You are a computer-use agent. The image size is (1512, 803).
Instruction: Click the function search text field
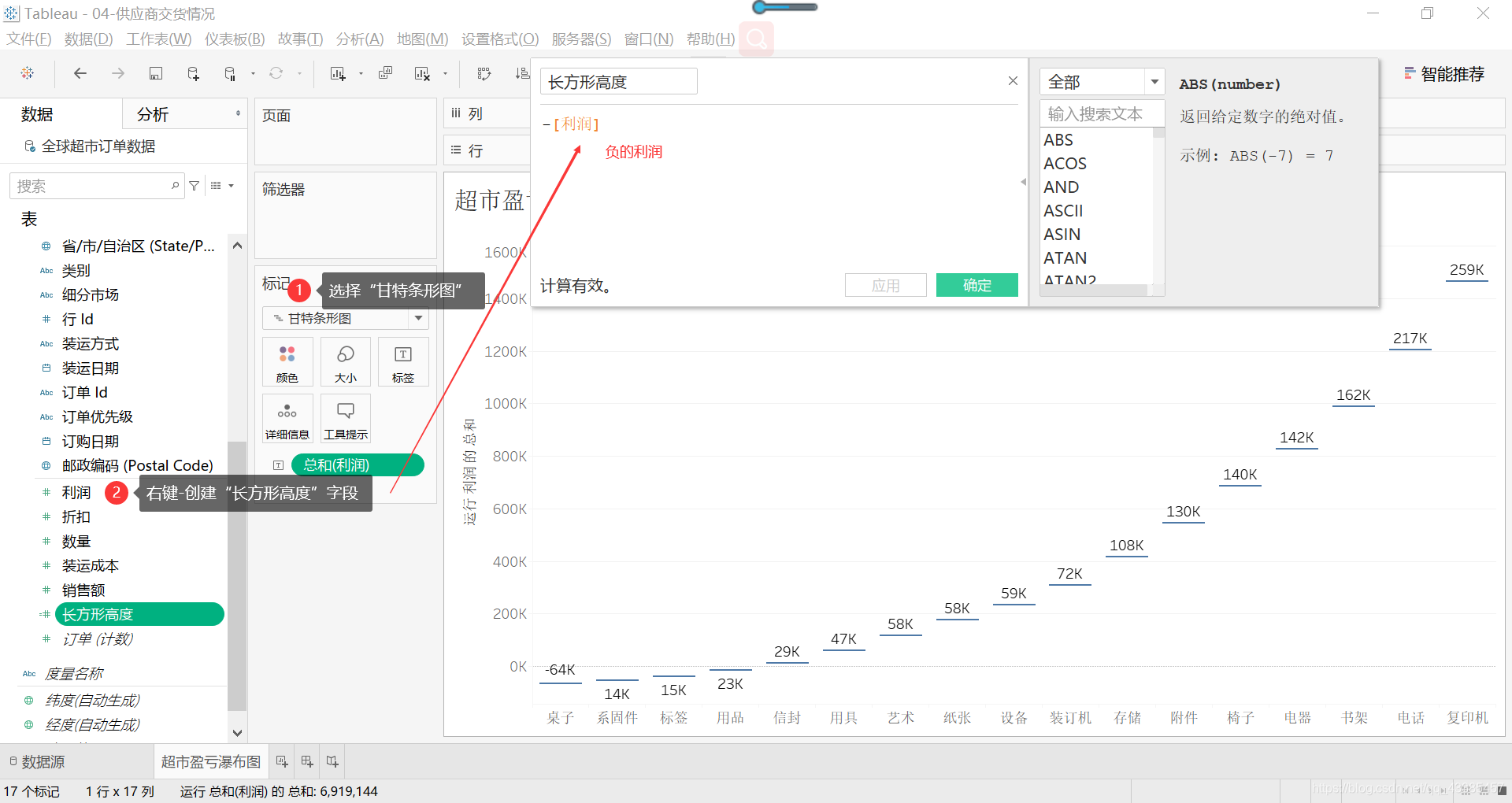tap(1102, 114)
